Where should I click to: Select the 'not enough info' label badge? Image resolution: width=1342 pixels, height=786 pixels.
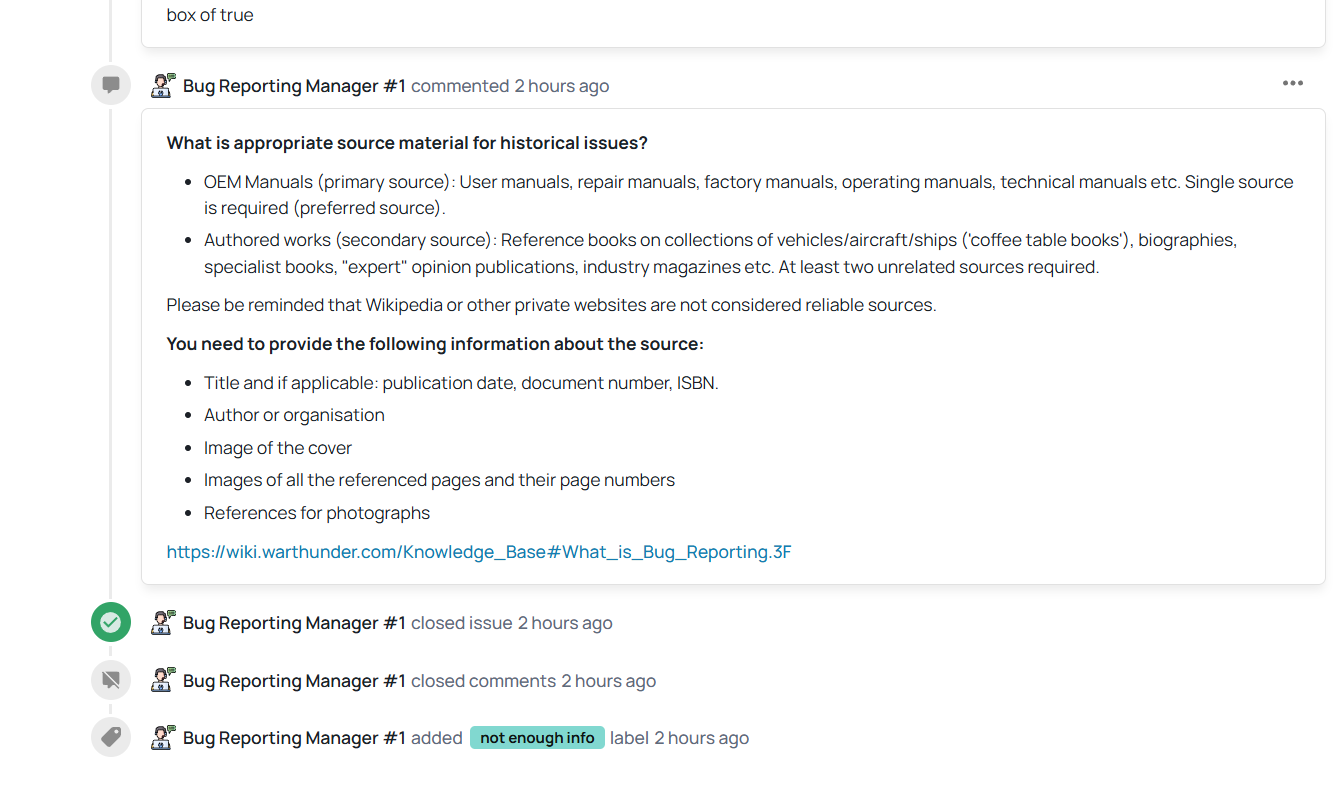pyautogui.click(x=537, y=738)
